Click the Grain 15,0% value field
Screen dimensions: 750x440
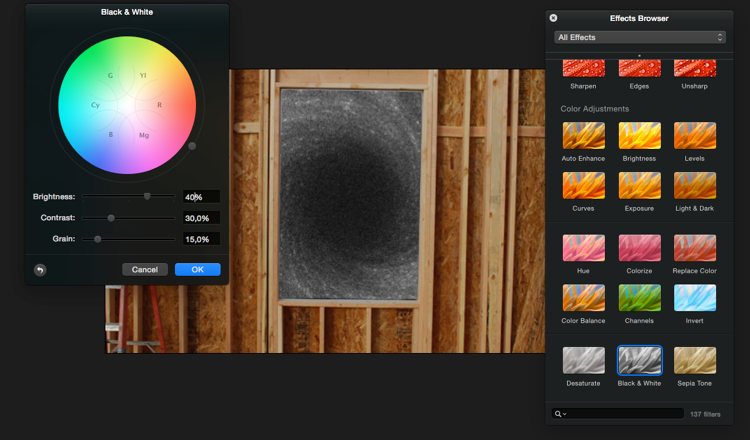click(201, 239)
